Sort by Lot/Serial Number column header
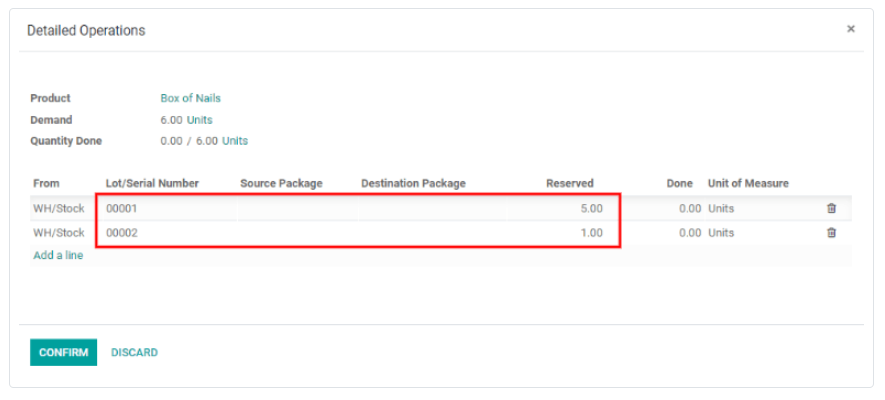885x400 pixels. [152, 183]
